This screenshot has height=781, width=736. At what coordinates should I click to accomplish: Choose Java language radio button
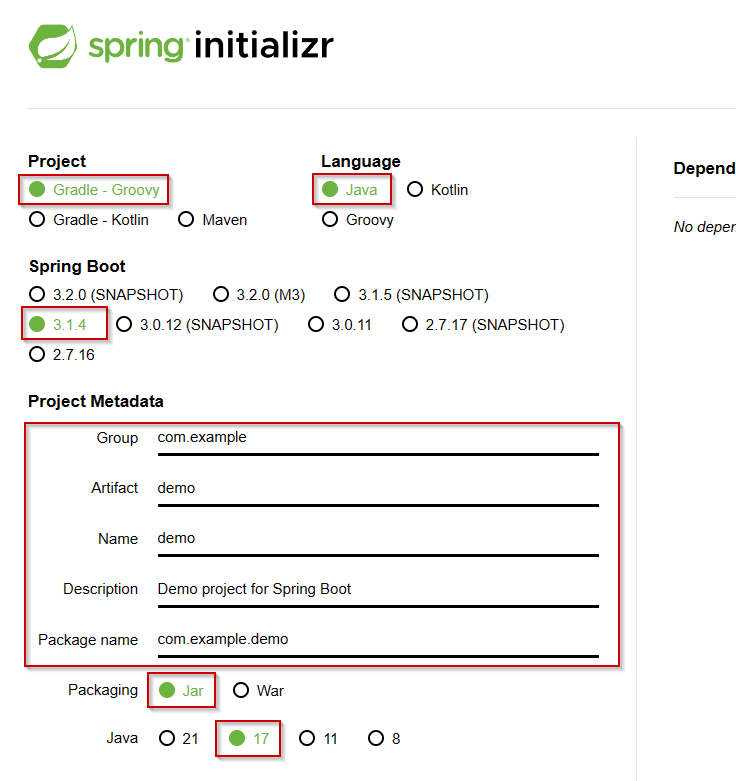tap(350, 190)
